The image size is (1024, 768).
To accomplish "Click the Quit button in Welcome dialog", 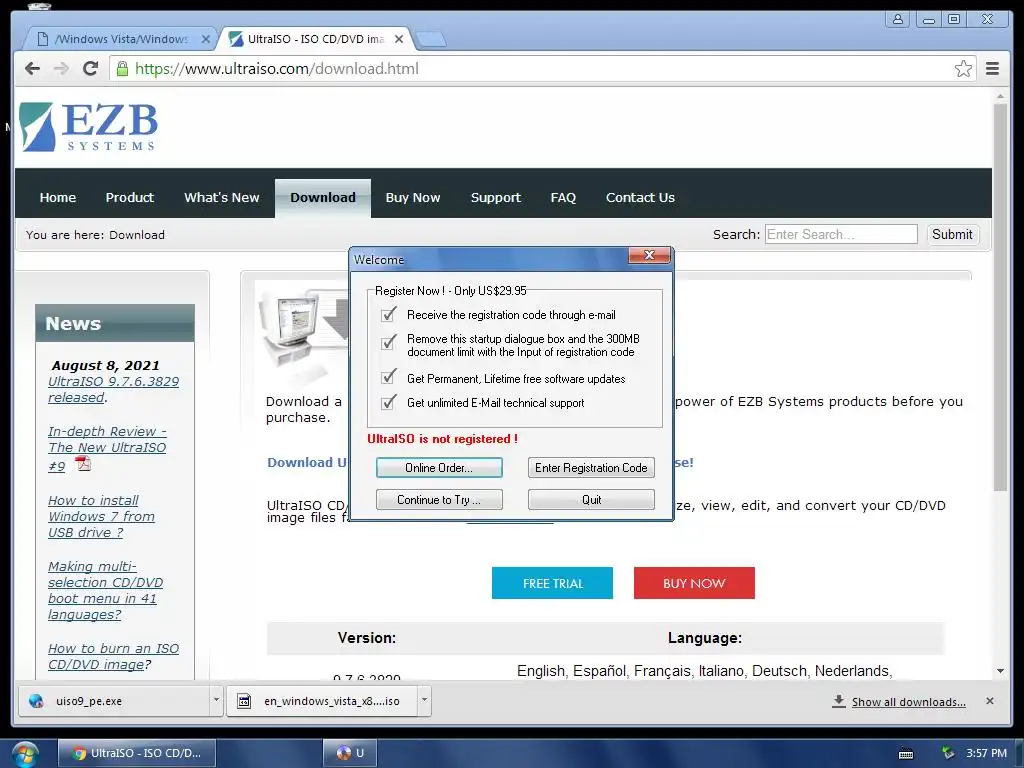I will pos(591,500).
